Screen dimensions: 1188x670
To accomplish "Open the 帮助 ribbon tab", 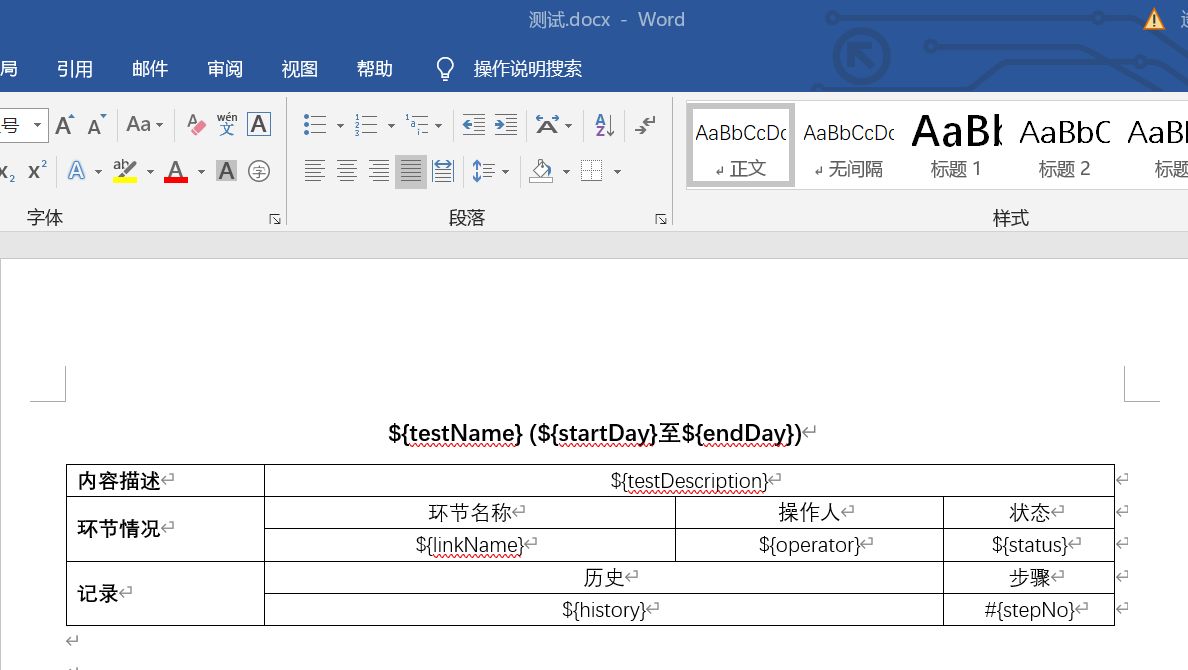I will 375,69.
